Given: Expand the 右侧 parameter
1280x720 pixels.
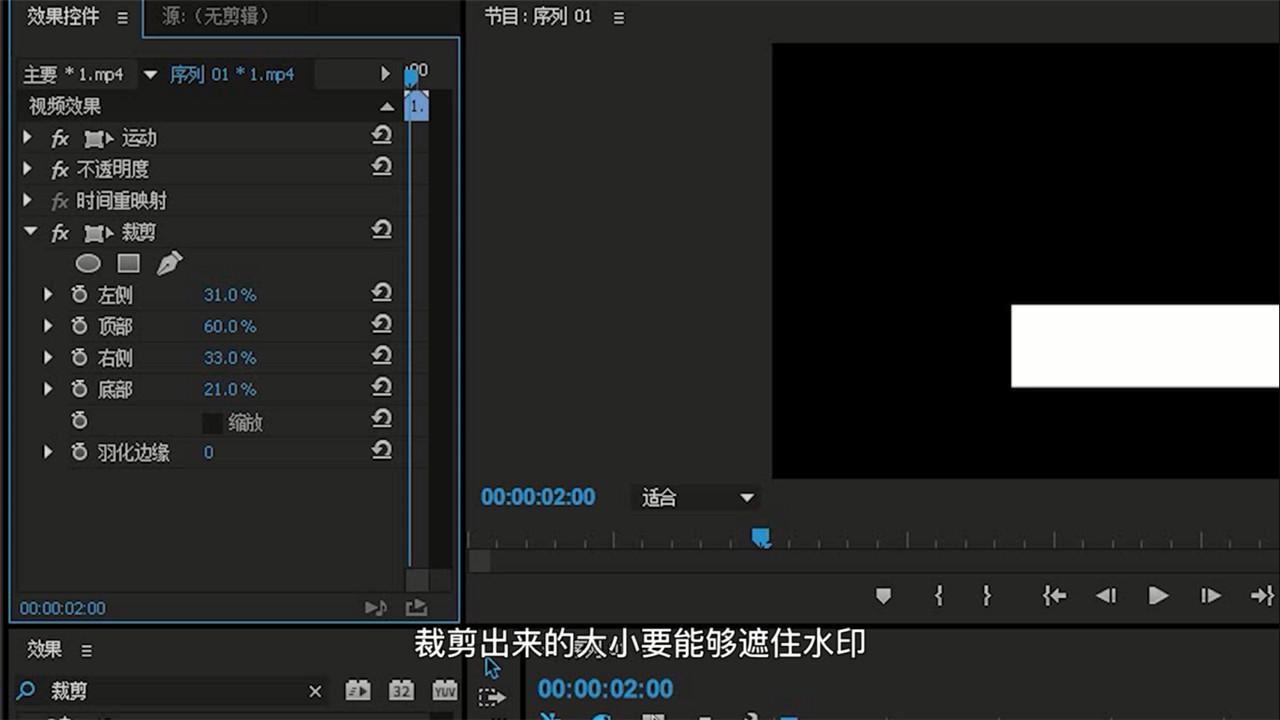Looking at the screenshot, I should pos(47,357).
